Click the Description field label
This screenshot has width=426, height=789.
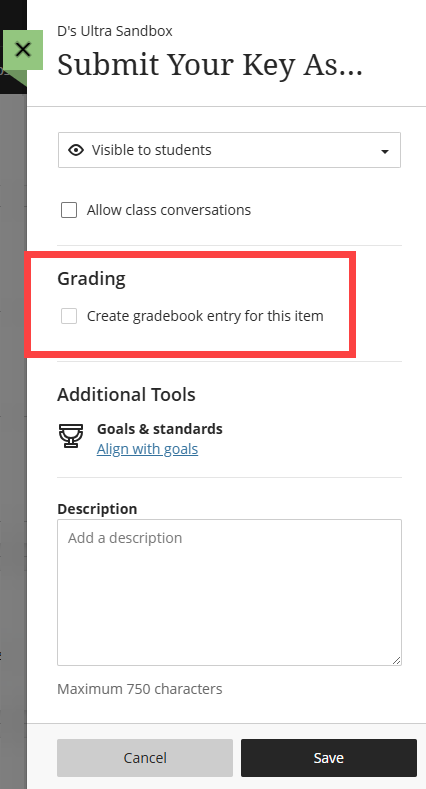click(x=97, y=509)
